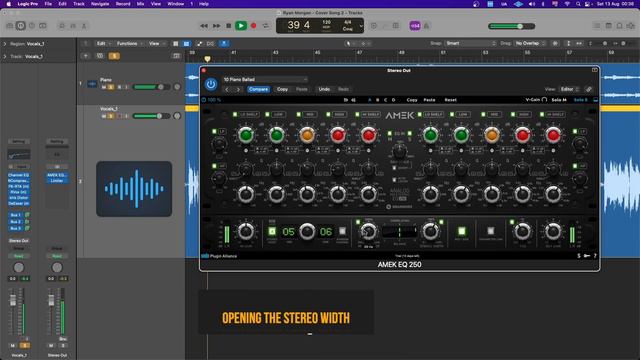Click the Stop button in transport
The width and height of the screenshot is (640, 360).
(x=229, y=26)
